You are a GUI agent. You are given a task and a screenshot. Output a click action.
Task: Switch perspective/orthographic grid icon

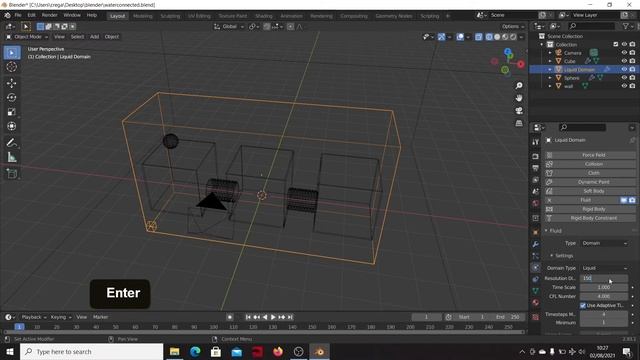pos(519,123)
